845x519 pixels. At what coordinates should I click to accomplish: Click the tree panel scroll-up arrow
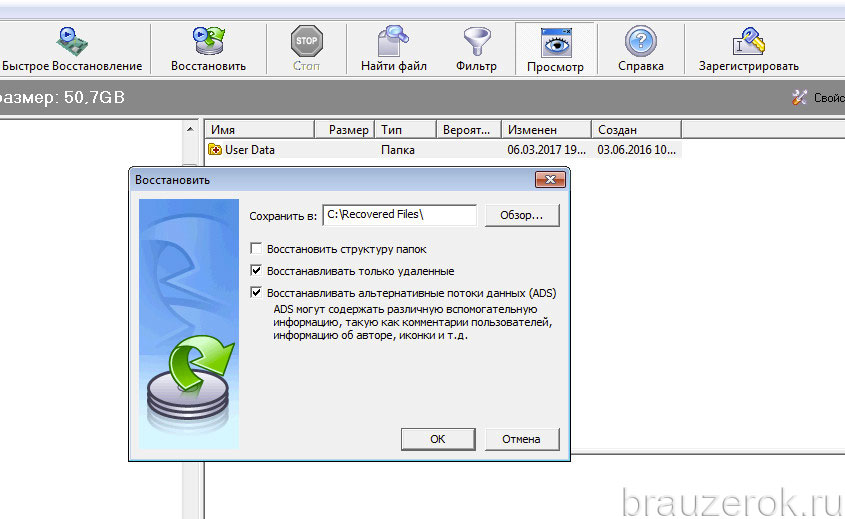[x=190, y=129]
